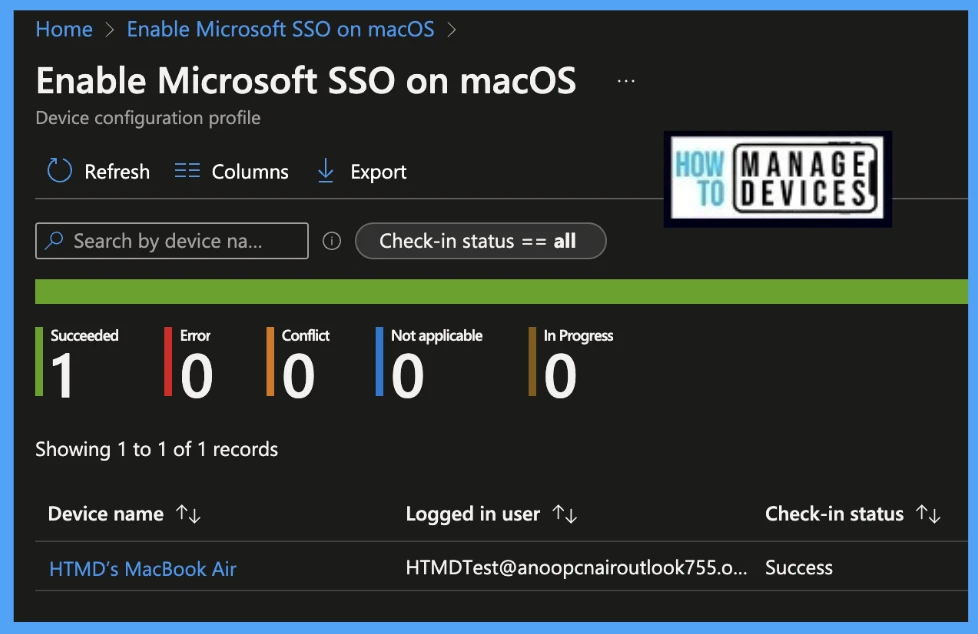Select the Error count tile
978x634 pixels.
click(x=189, y=362)
